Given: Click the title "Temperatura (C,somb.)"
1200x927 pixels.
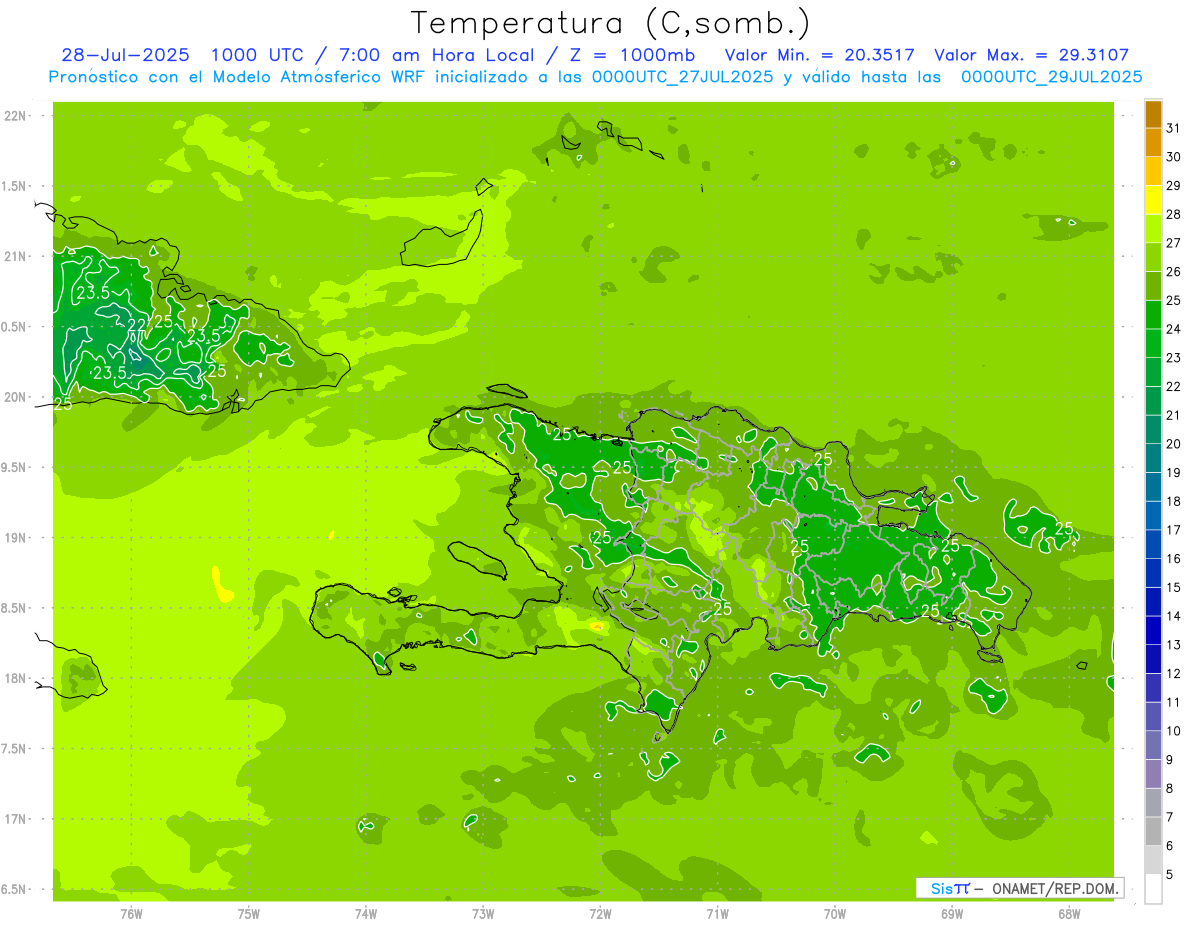Looking at the screenshot, I should click(x=611, y=23).
